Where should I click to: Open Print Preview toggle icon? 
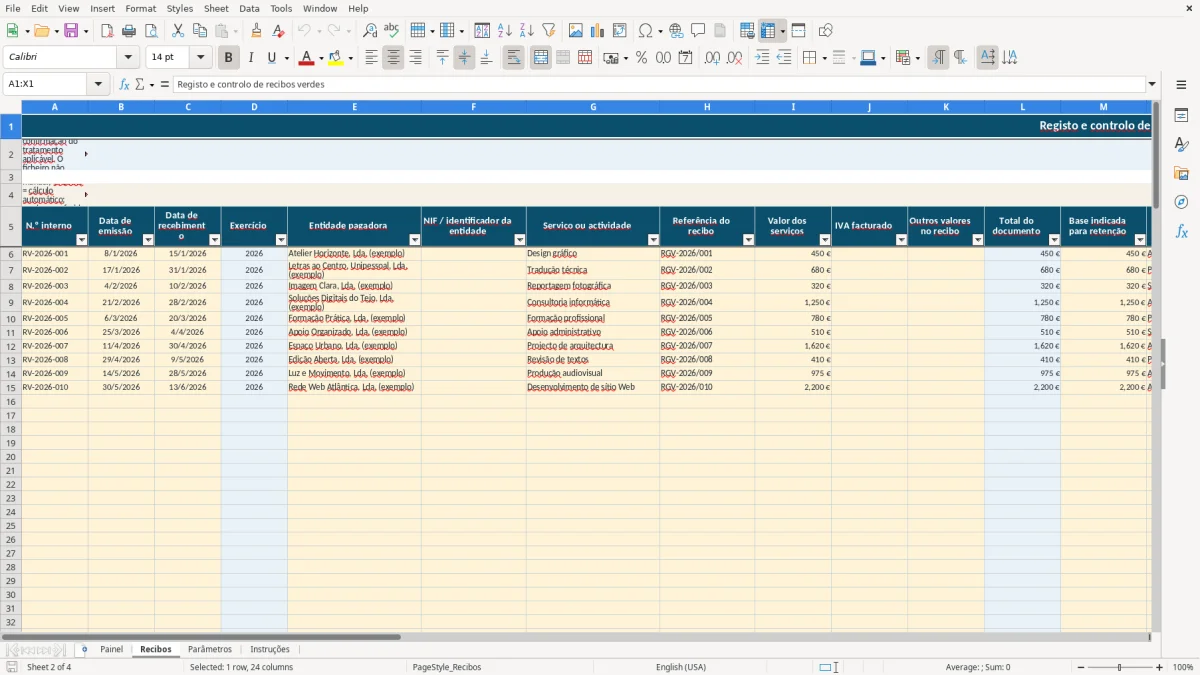pos(151,31)
